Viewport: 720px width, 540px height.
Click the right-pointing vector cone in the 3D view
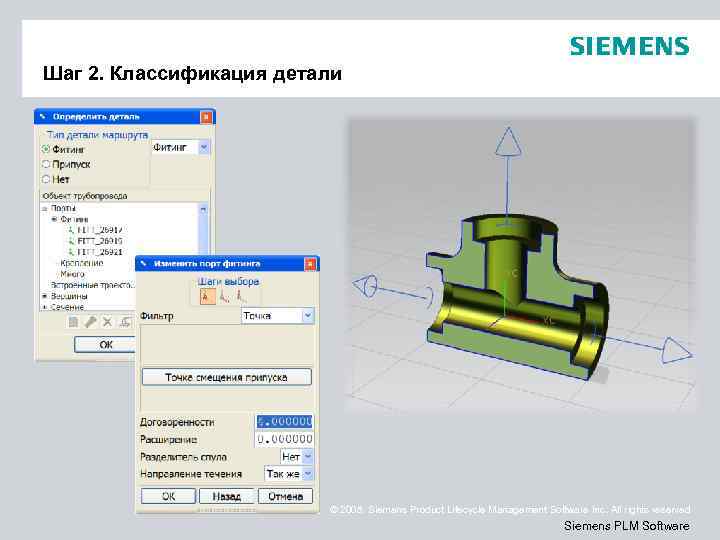676,352
